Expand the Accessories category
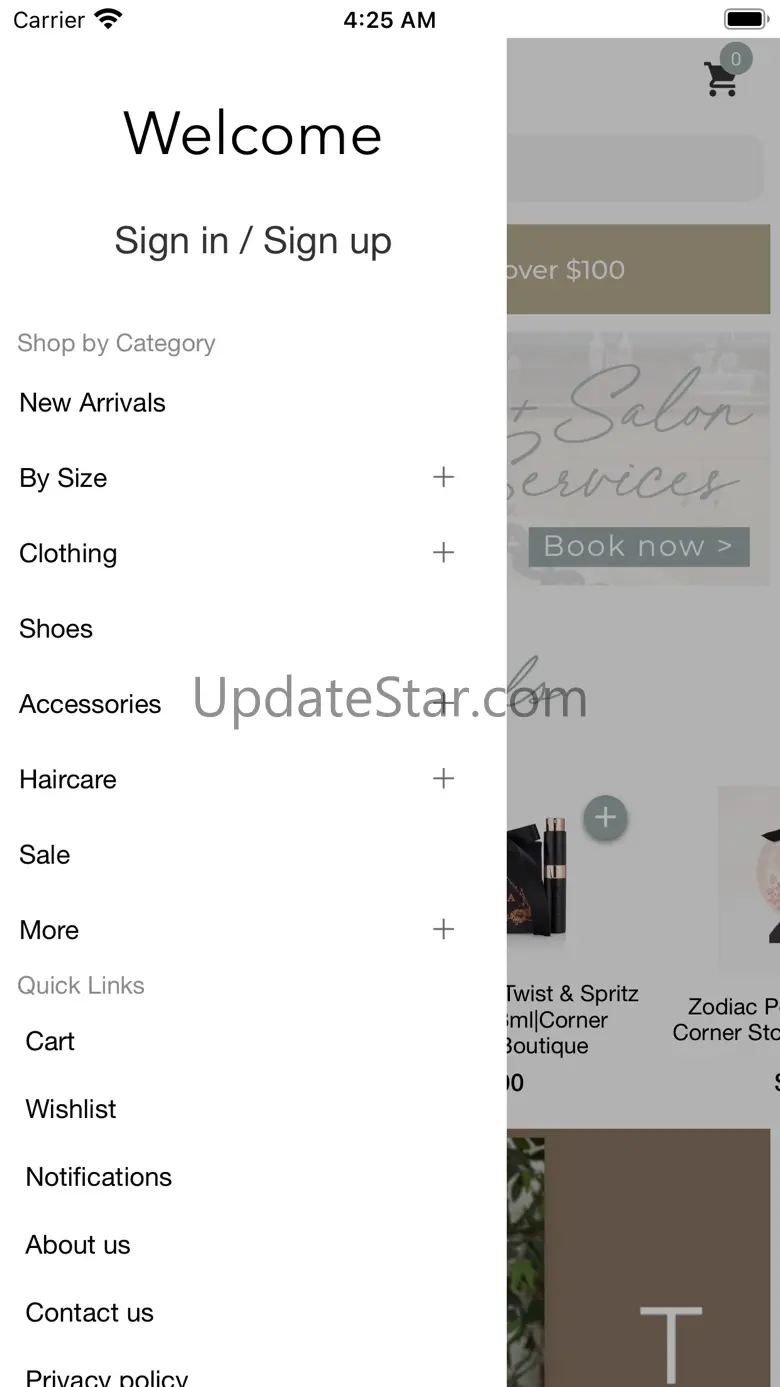Viewport: 780px width, 1387px height. click(x=443, y=704)
